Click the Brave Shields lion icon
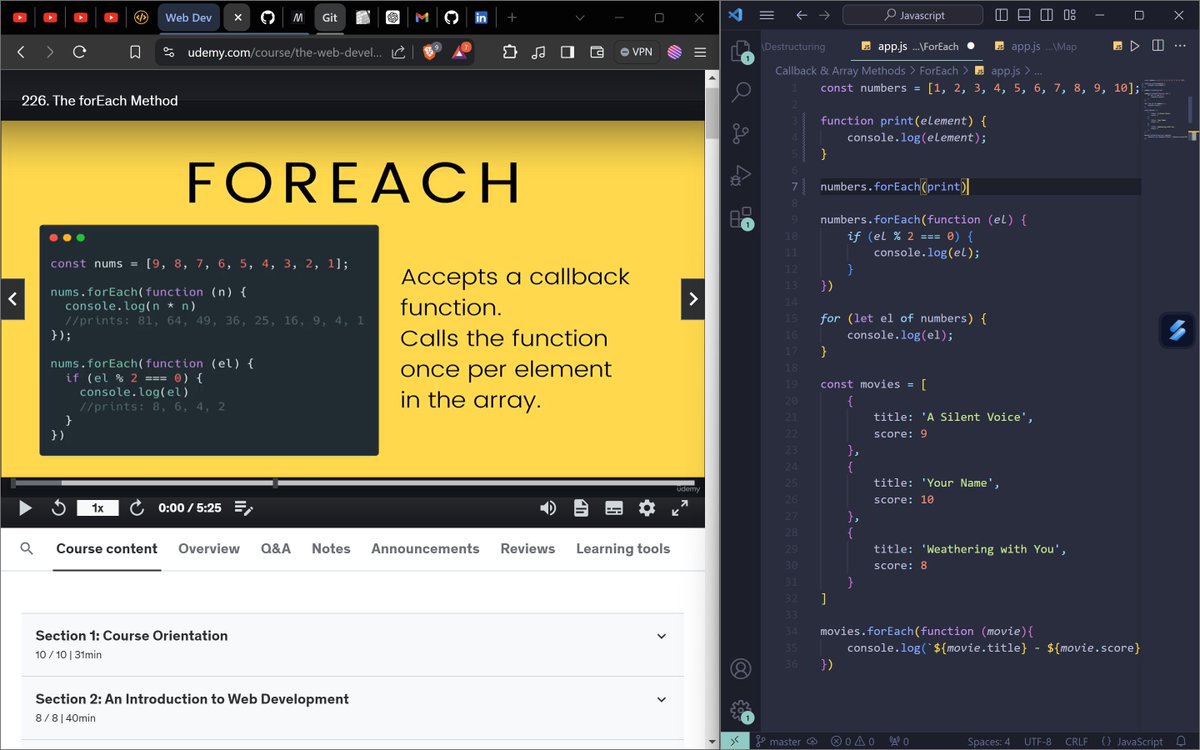This screenshot has width=1200, height=750. 430,52
